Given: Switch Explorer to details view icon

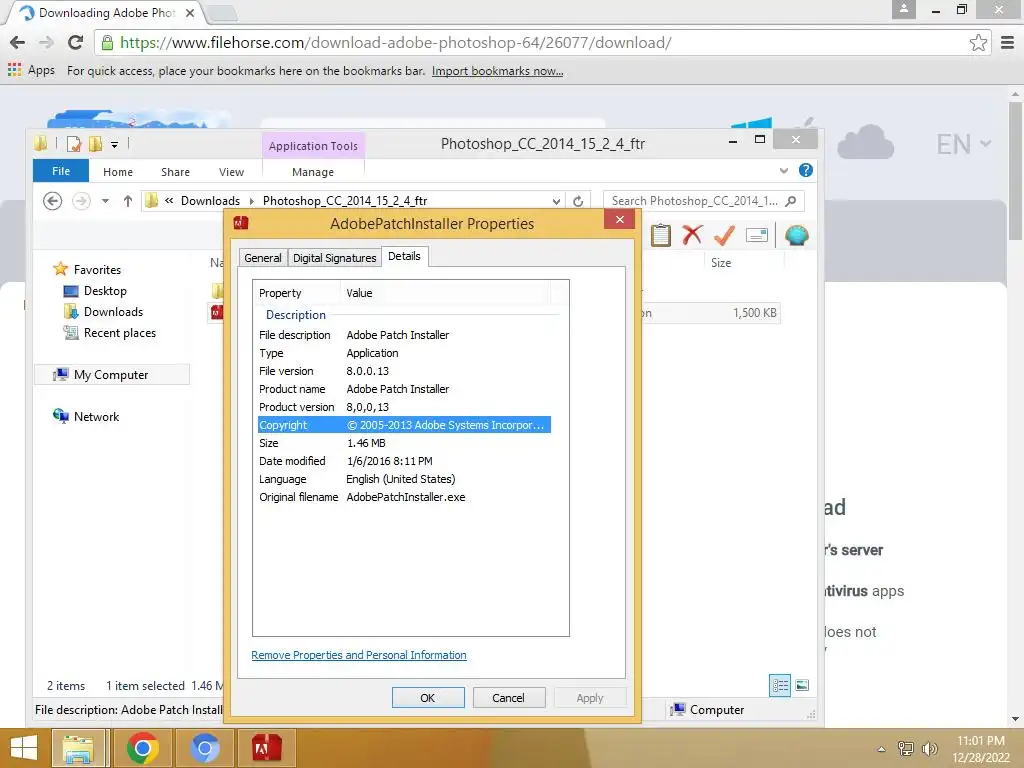Looking at the screenshot, I should 780,685.
